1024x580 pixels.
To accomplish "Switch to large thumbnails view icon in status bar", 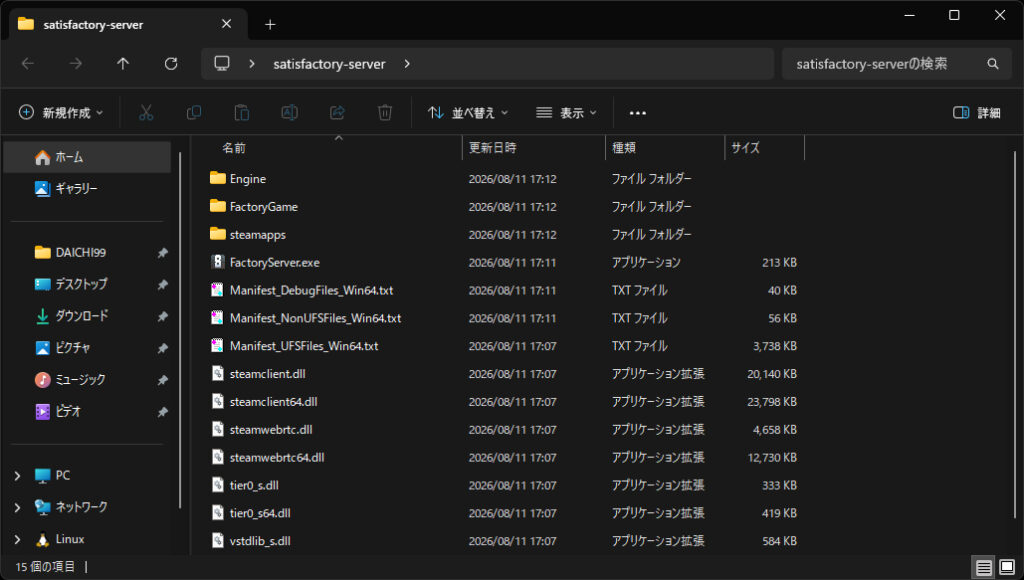I will pyautogui.click(x=1007, y=567).
